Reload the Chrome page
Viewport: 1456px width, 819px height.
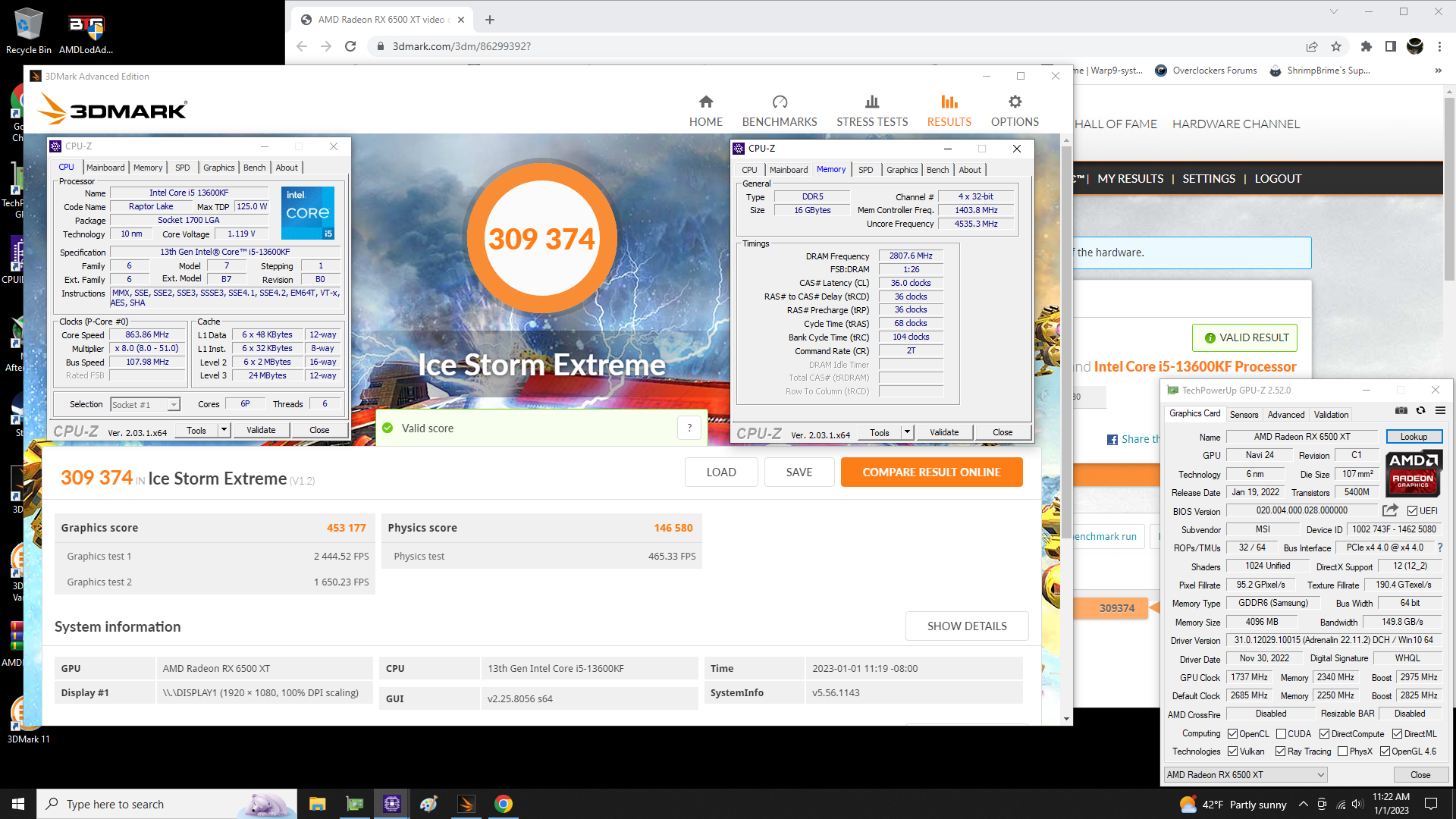click(x=350, y=46)
